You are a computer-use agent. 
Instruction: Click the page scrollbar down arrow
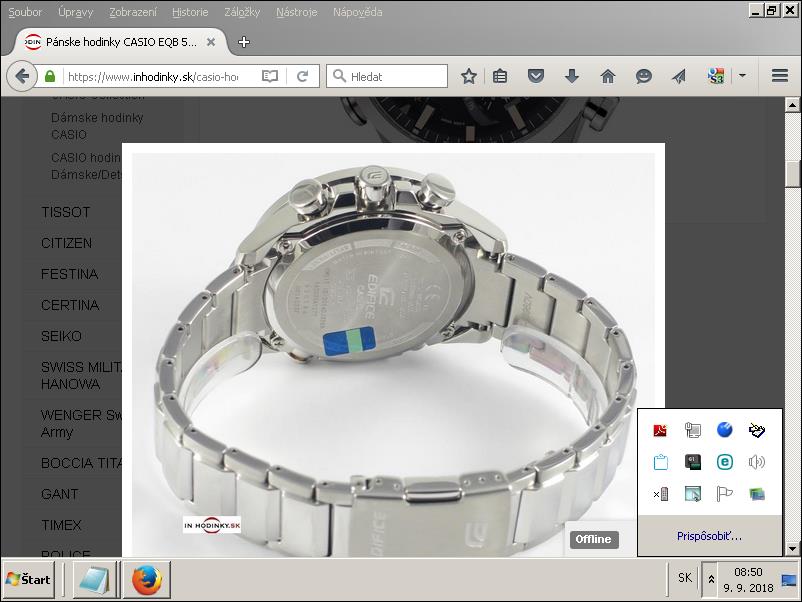(792, 549)
